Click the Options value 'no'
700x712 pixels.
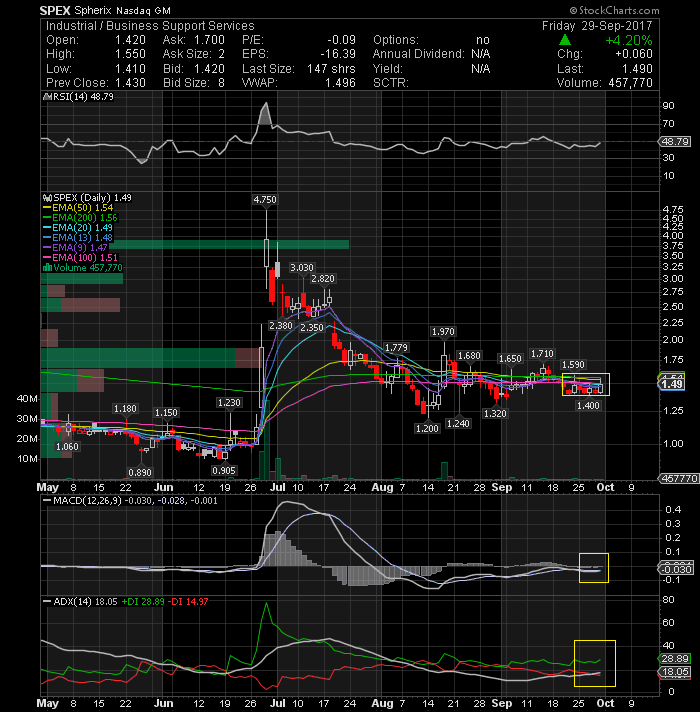click(x=483, y=40)
